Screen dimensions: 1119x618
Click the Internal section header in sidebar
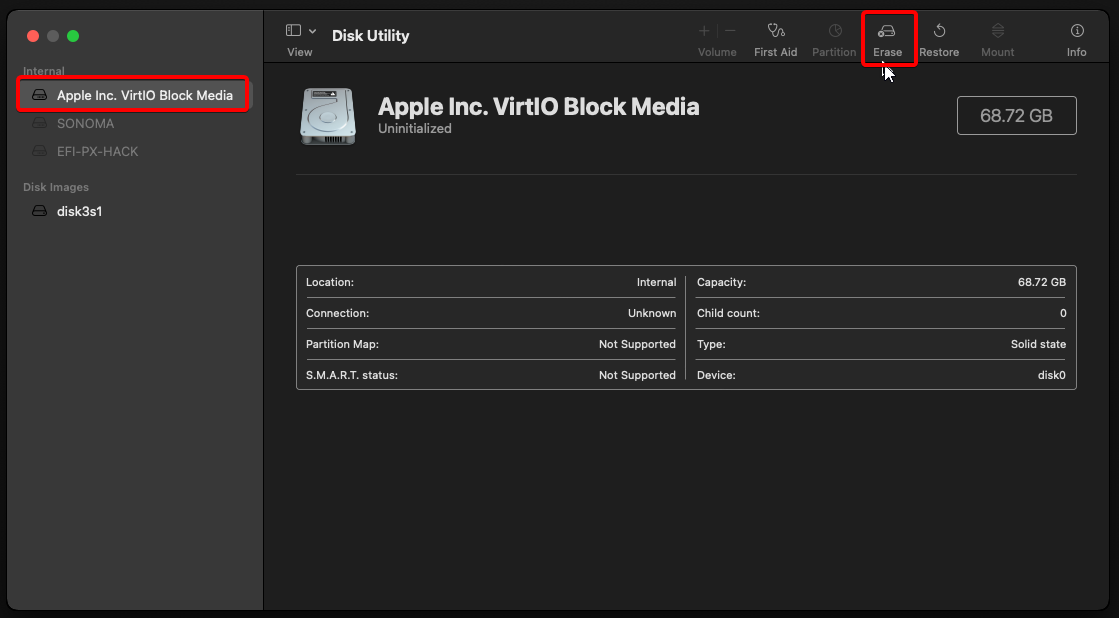pyautogui.click(x=44, y=71)
